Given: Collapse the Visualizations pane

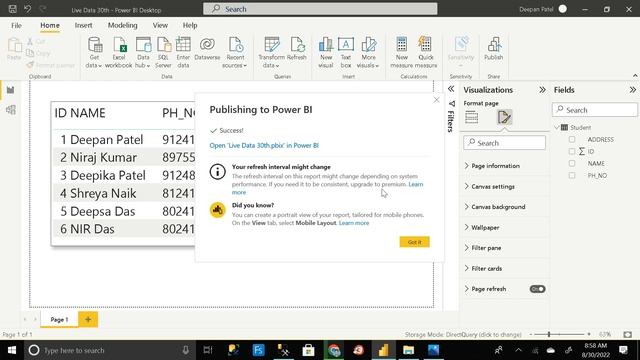Looking at the screenshot, I should 542,90.
